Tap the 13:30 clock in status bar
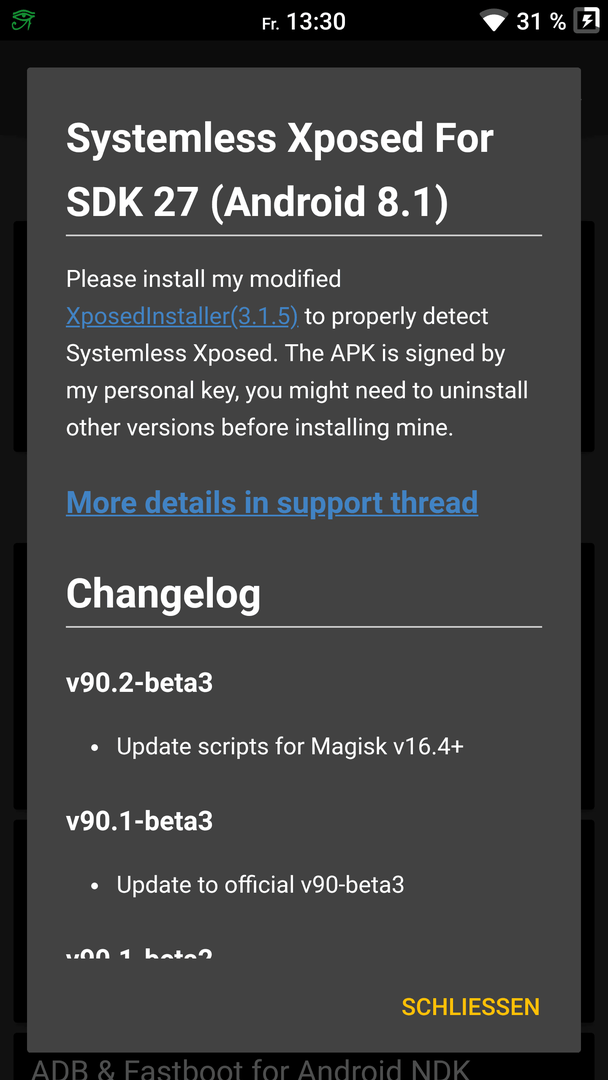This screenshot has width=608, height=1080. tap(315, 21)
